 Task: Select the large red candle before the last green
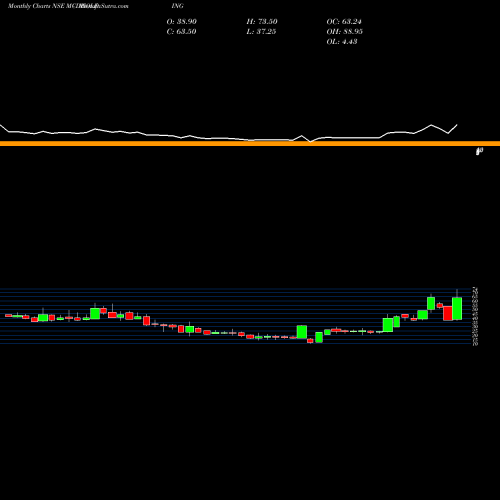(x=448, y=313)
